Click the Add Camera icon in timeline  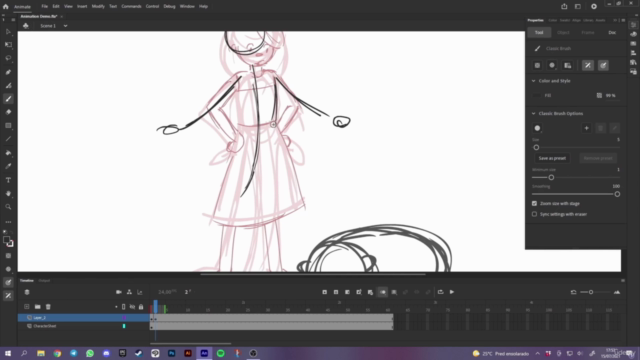tap(119, 292)
